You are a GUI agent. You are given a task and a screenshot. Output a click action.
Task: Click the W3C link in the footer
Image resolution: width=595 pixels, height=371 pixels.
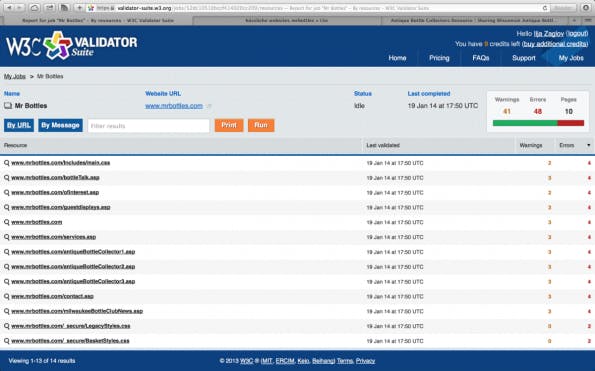(x=246, y=361)
